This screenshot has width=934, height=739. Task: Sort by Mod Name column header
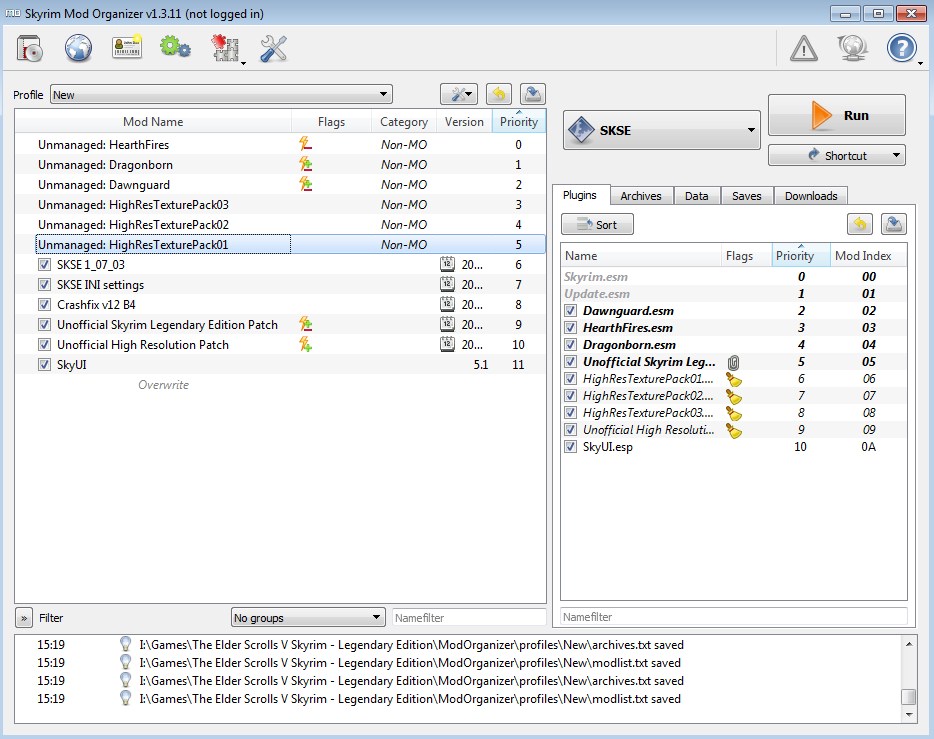[153, 121]
